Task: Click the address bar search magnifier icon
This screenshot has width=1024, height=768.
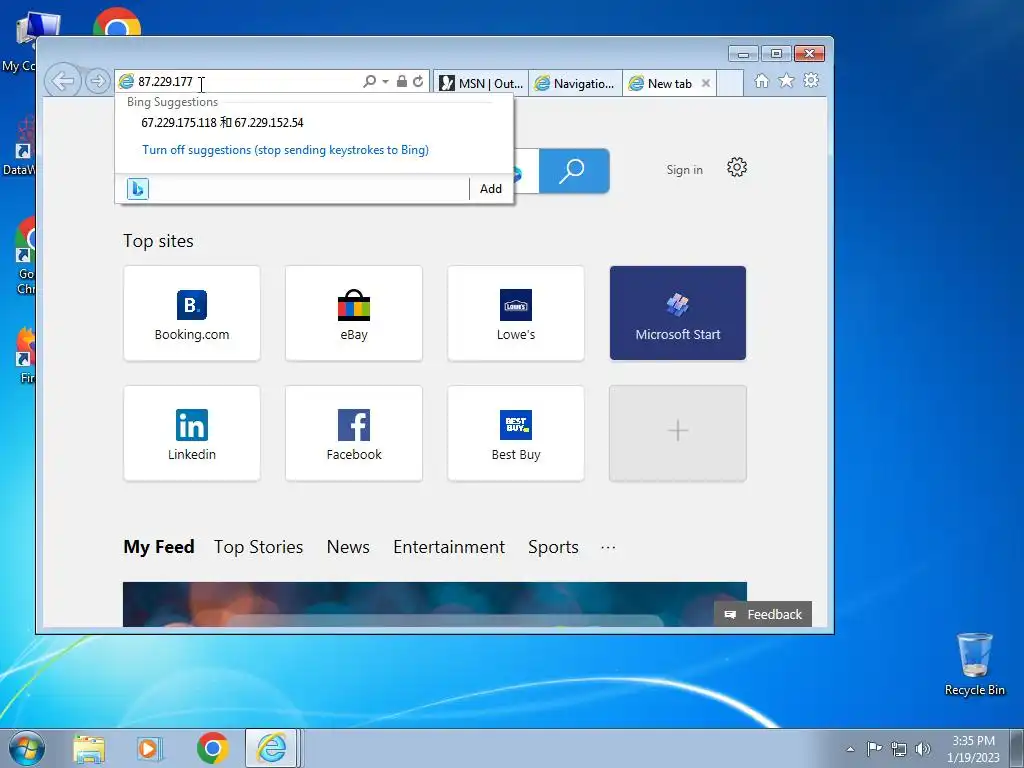Action: 370,82
